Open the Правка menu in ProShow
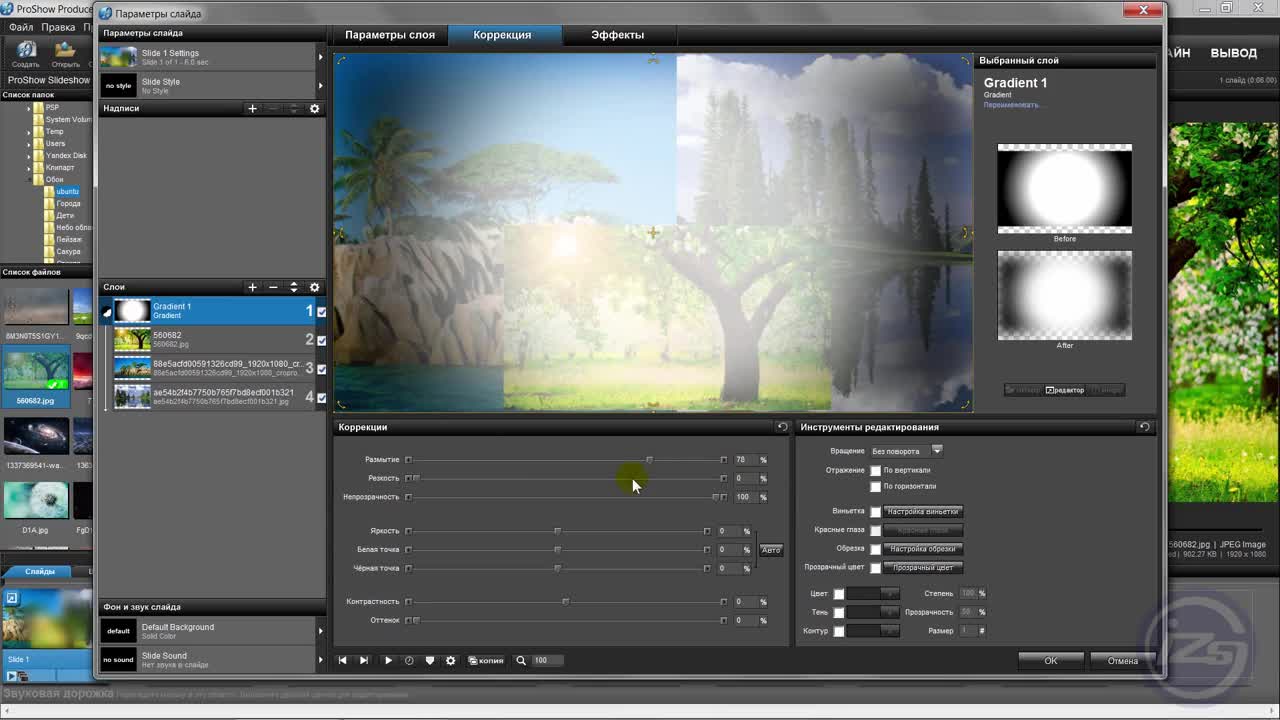 point(58,27)
